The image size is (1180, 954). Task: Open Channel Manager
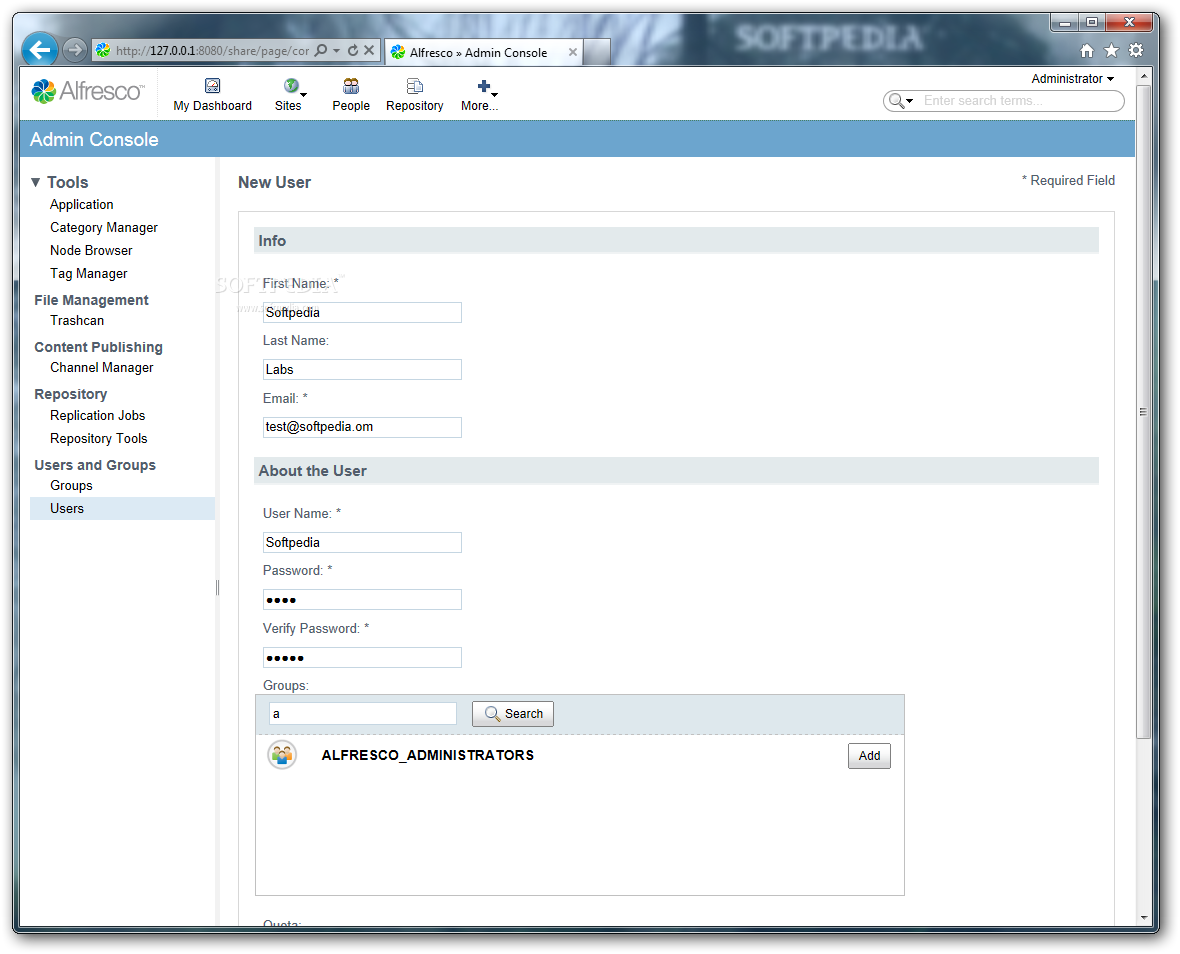(102, 367)
